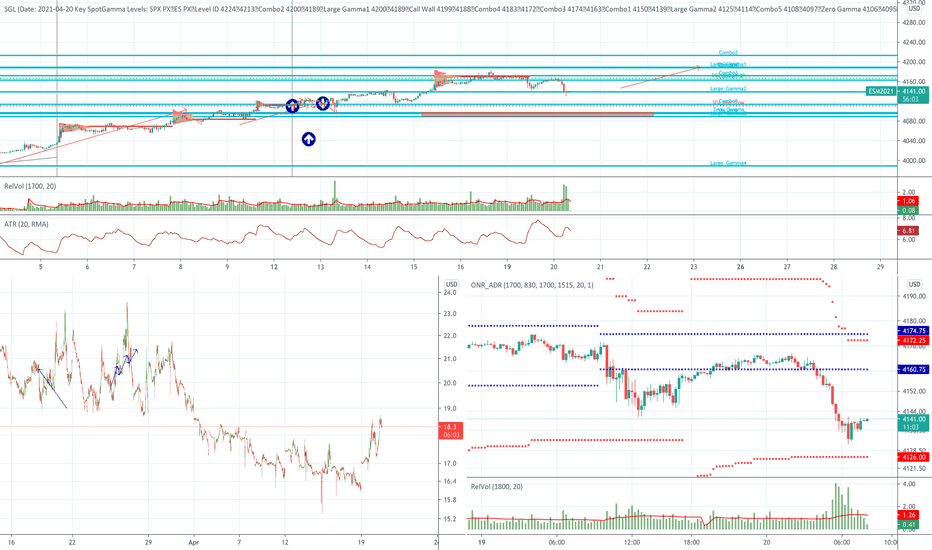
Task: Click the blue 4174.75 level label
Action: [x=912, y=331]
